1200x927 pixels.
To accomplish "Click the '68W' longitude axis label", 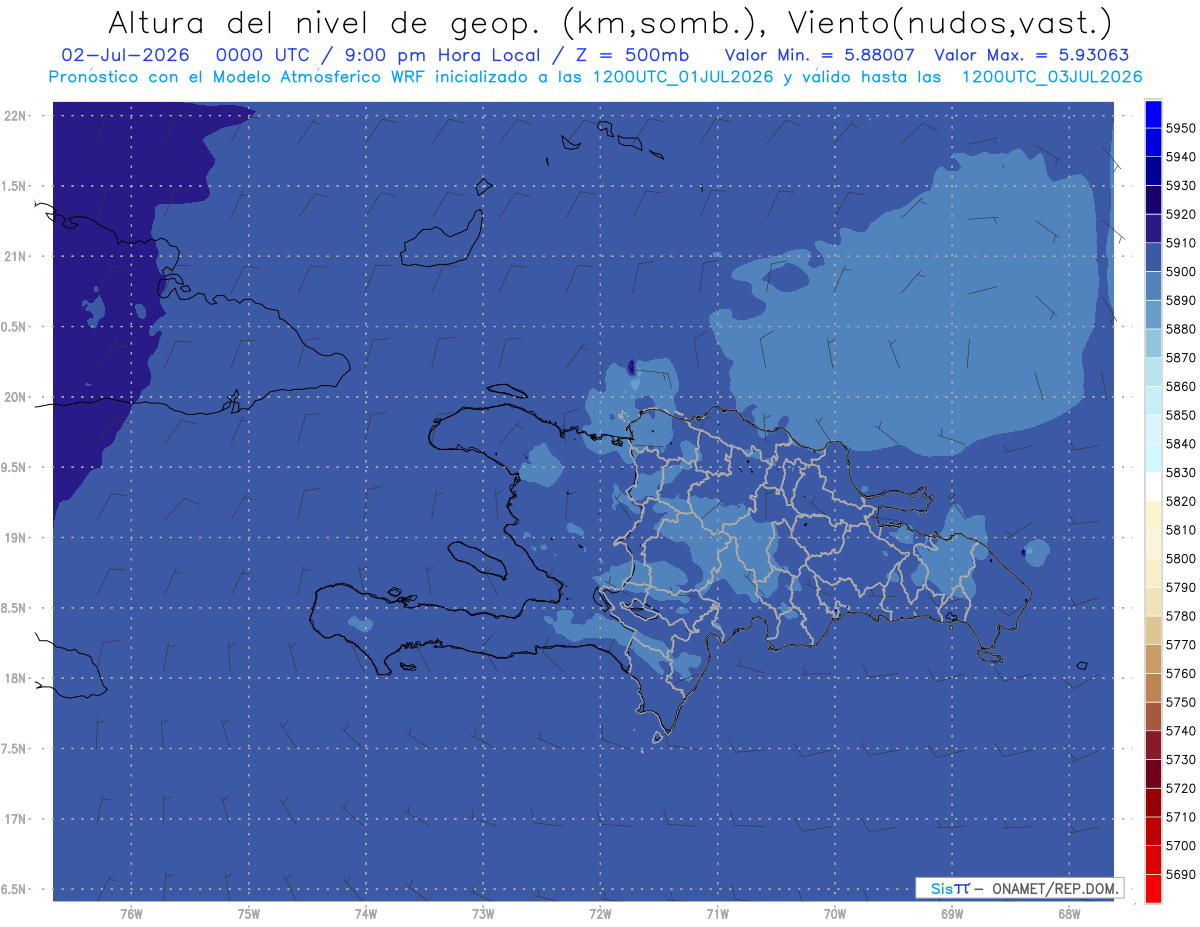I will (x=1069, y=913).
